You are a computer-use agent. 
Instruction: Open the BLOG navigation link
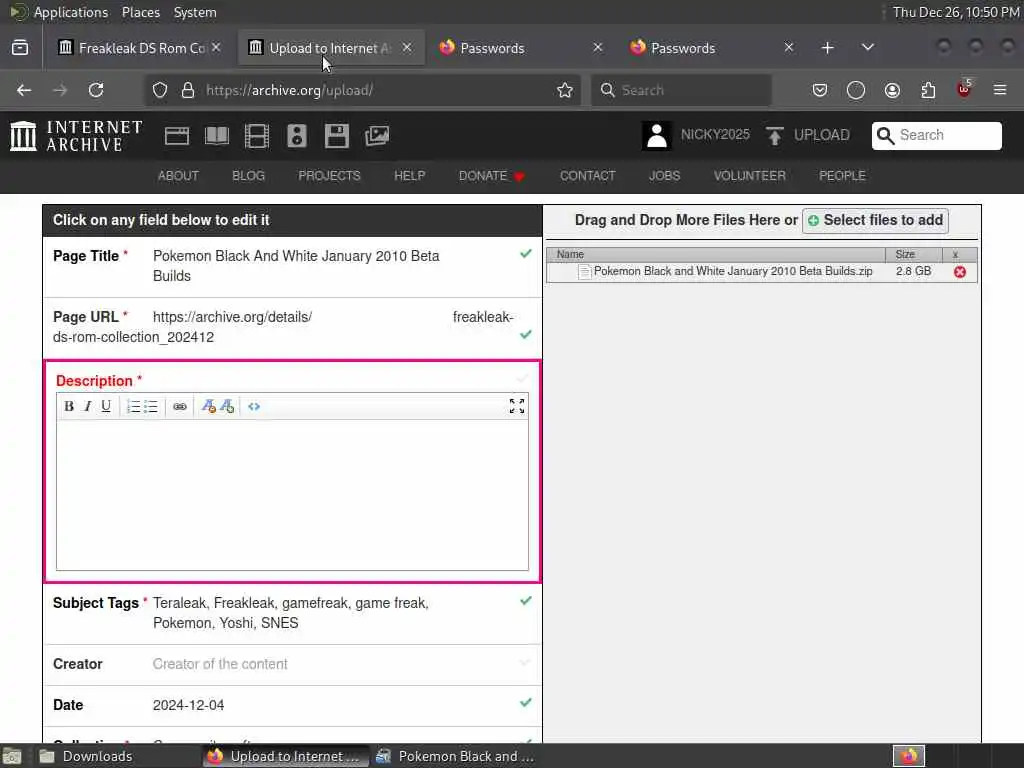click(x=248, y=176)
